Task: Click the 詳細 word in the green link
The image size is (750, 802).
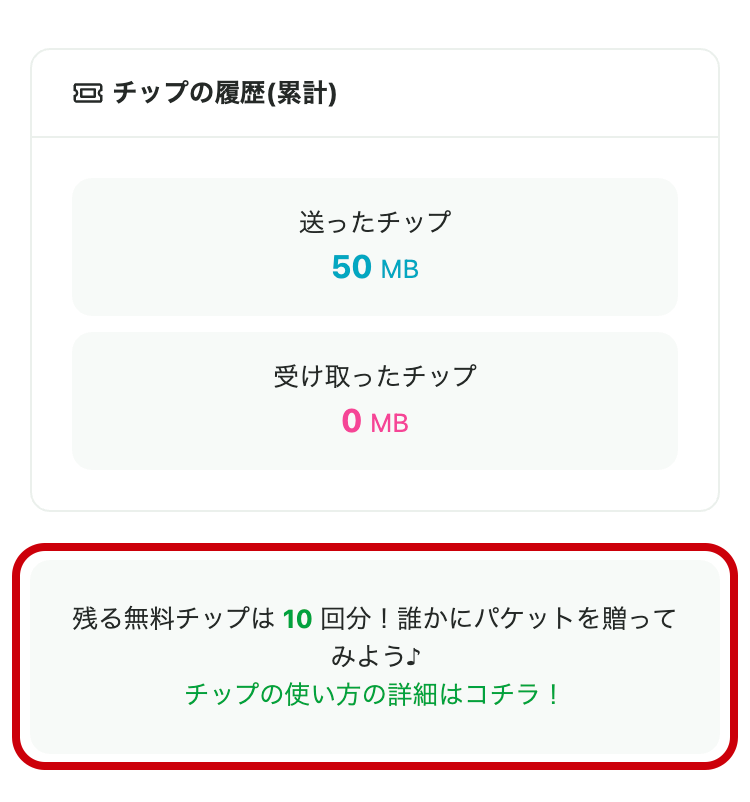Action: [412, 695]
